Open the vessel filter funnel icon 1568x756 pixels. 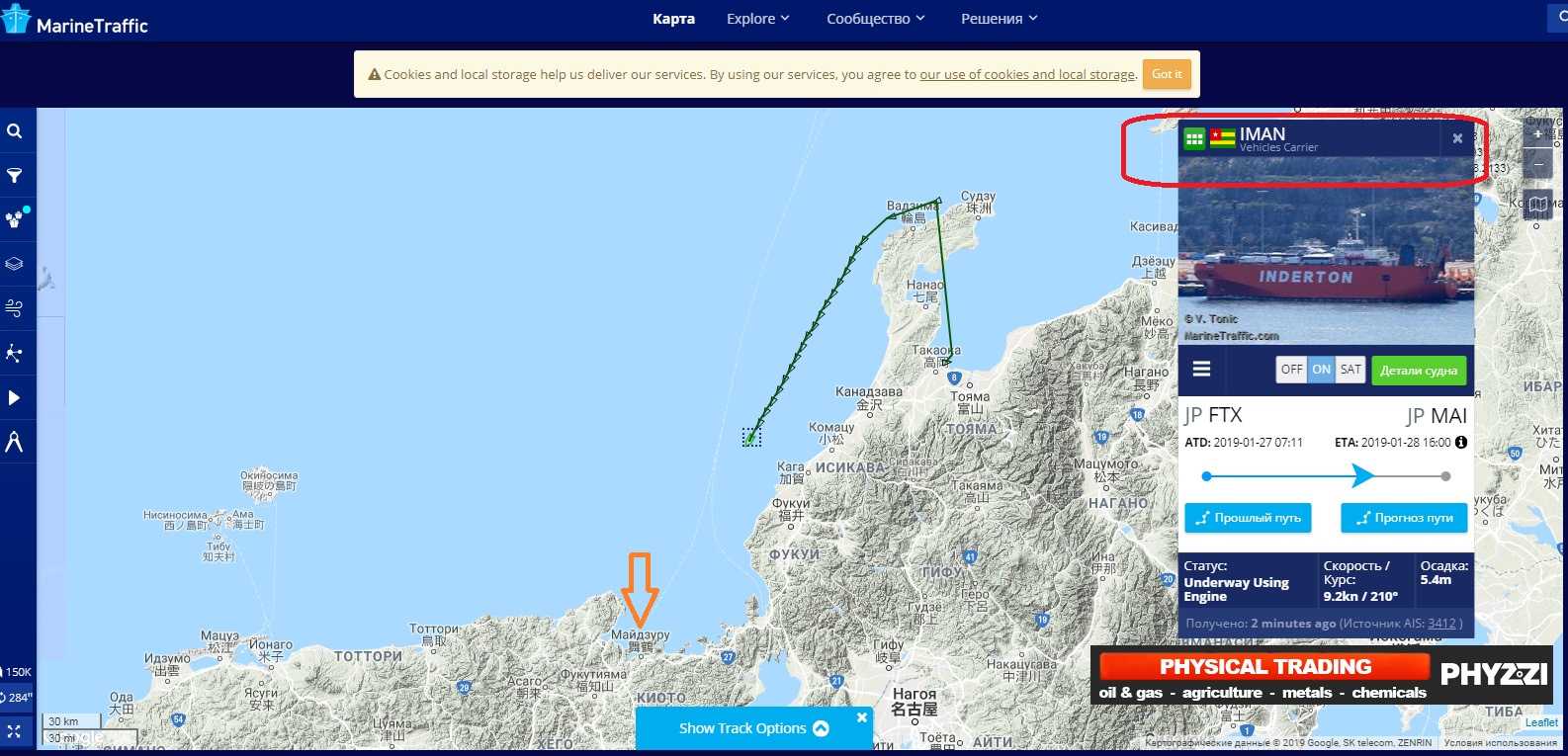[x=15, y=176]
